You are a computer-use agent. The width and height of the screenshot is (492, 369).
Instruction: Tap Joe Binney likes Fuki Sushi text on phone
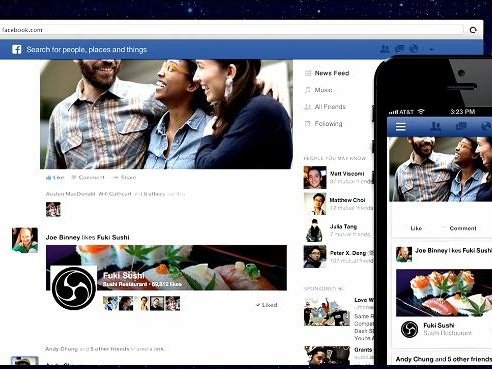pyautogui.click(x=453, y=251)
